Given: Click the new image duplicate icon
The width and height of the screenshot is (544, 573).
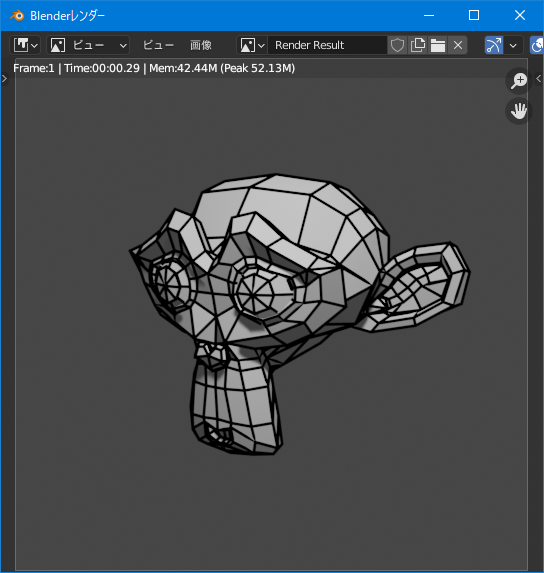Looking at the screenshot, I should [x=418, y=45].
